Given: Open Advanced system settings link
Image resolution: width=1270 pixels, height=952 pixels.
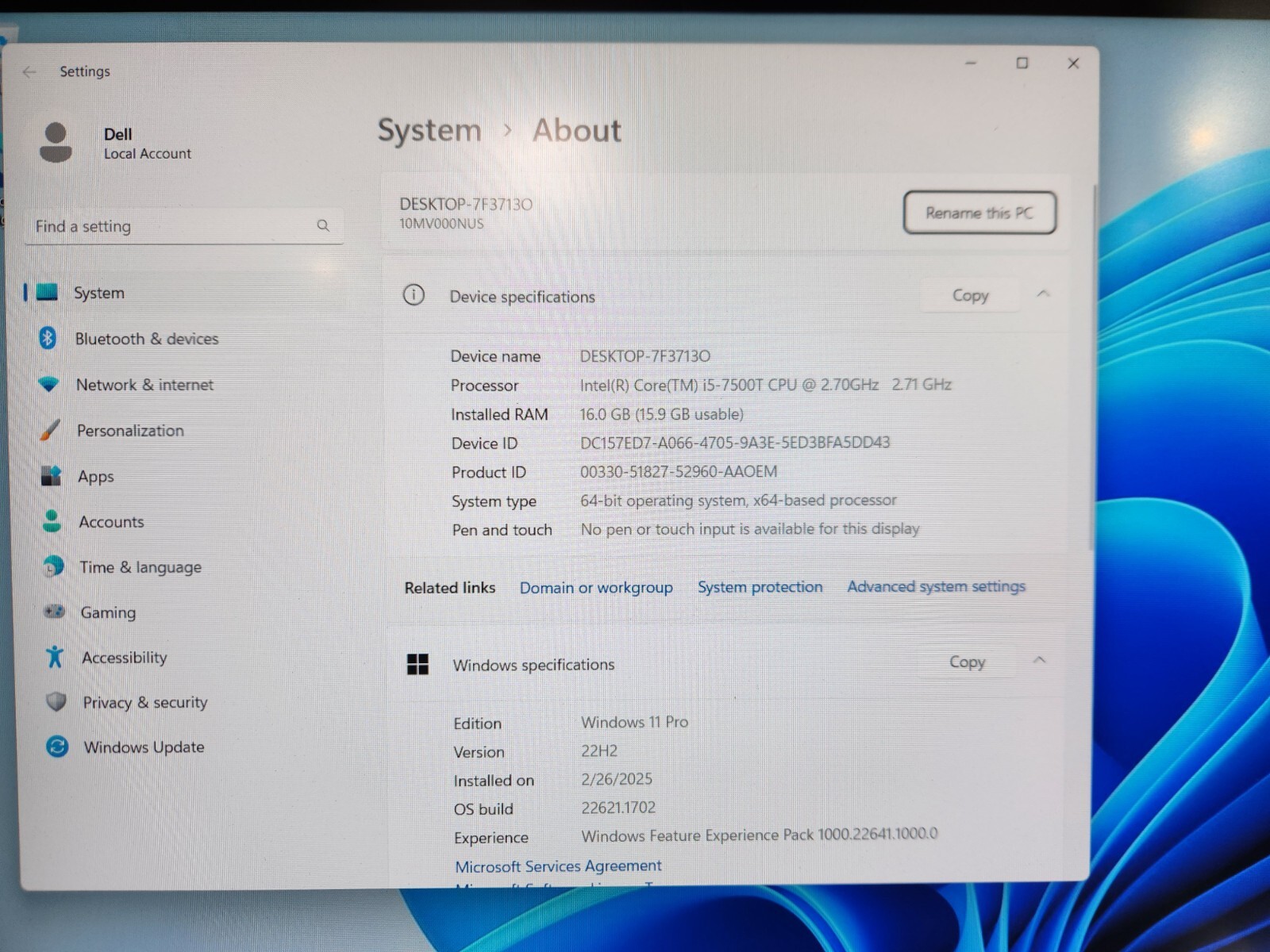Looking at the screenshot, I should point(936,586).
